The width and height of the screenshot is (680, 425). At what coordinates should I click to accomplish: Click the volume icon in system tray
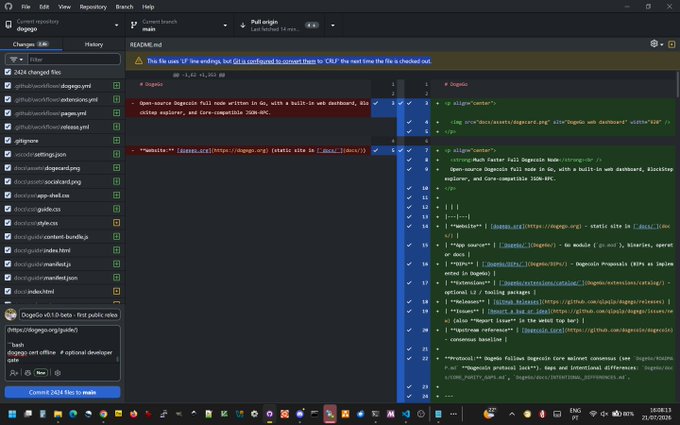click(605, 414)
